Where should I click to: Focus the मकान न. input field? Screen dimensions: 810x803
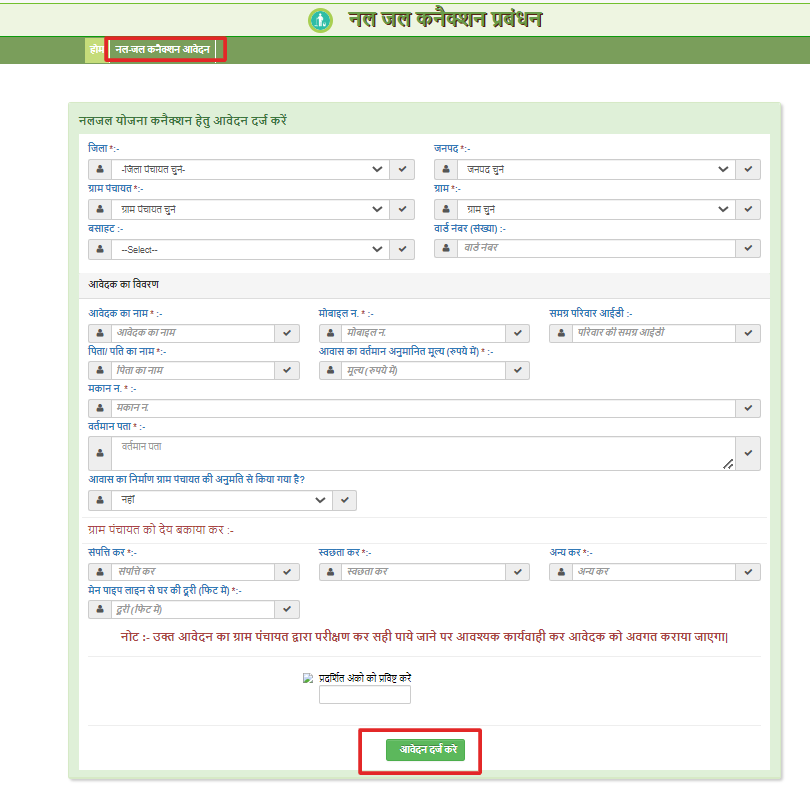424,408
